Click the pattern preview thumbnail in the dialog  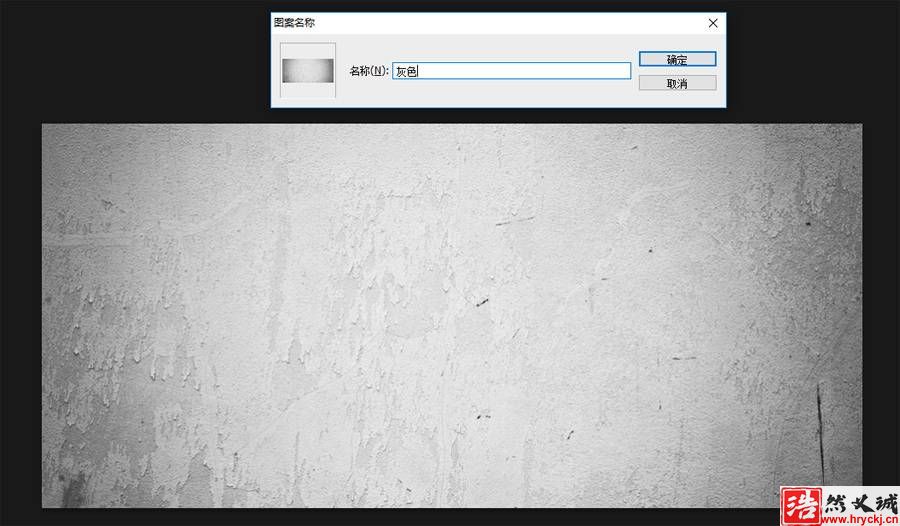308,70
